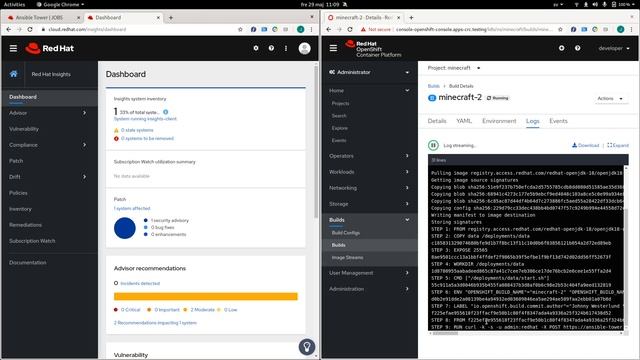The width and height of the screenshot is (640, 360).
Task: Open Red Hat Insights hamburger menu
Action: pyautogui.click(x=13, y=48)
